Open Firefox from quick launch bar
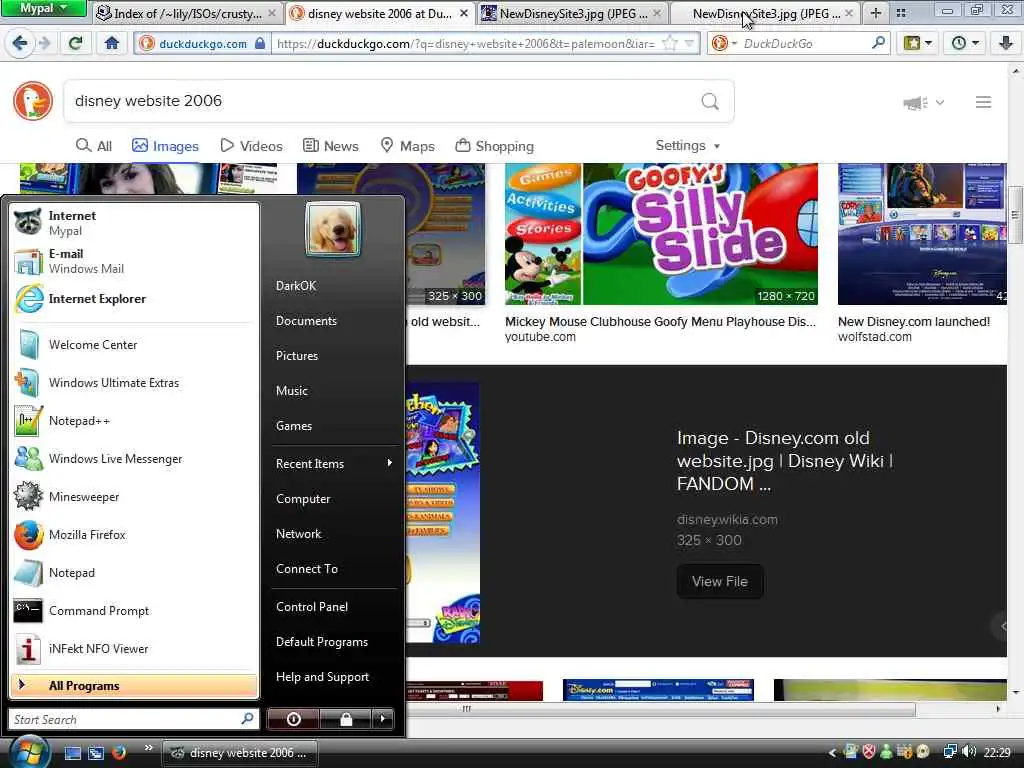Viewport: 1024px width, 768px height. (x=119, y=752)
